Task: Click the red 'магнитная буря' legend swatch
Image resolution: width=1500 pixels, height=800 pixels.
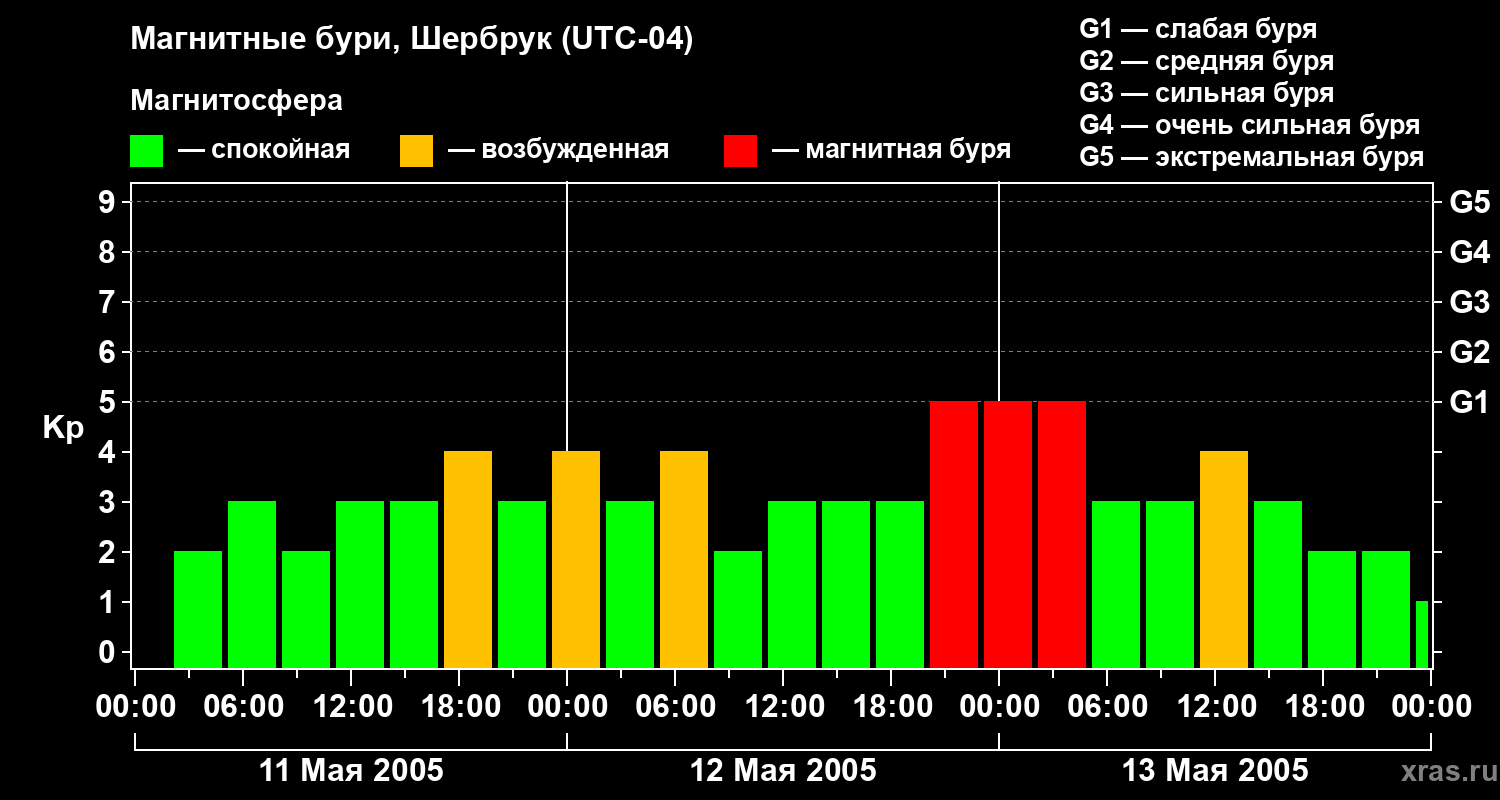Action: point(740,151)
